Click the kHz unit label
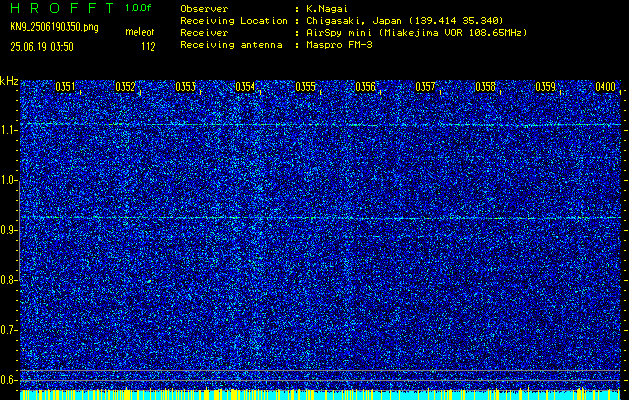The image size is (629, 400). (9, 81)
